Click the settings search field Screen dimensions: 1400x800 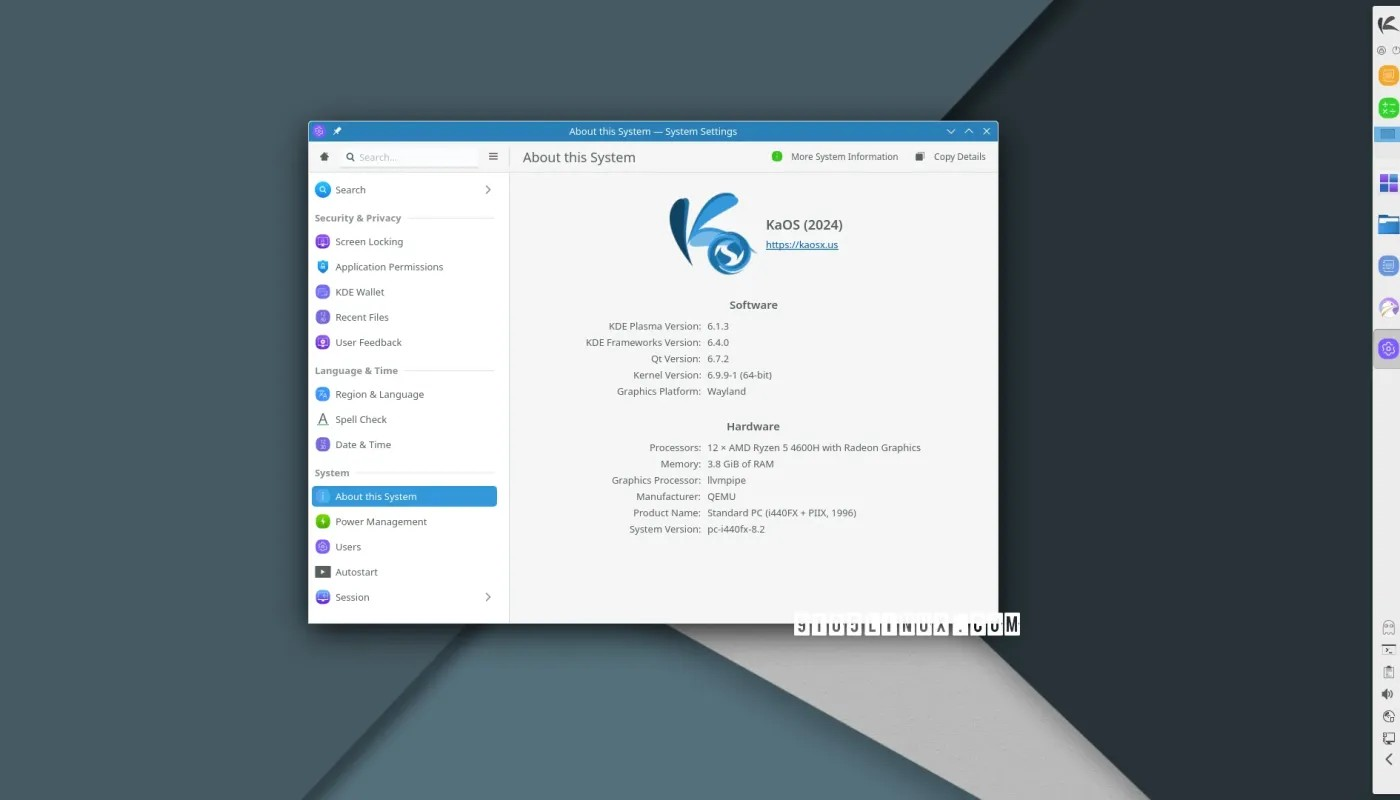(409, 157)
